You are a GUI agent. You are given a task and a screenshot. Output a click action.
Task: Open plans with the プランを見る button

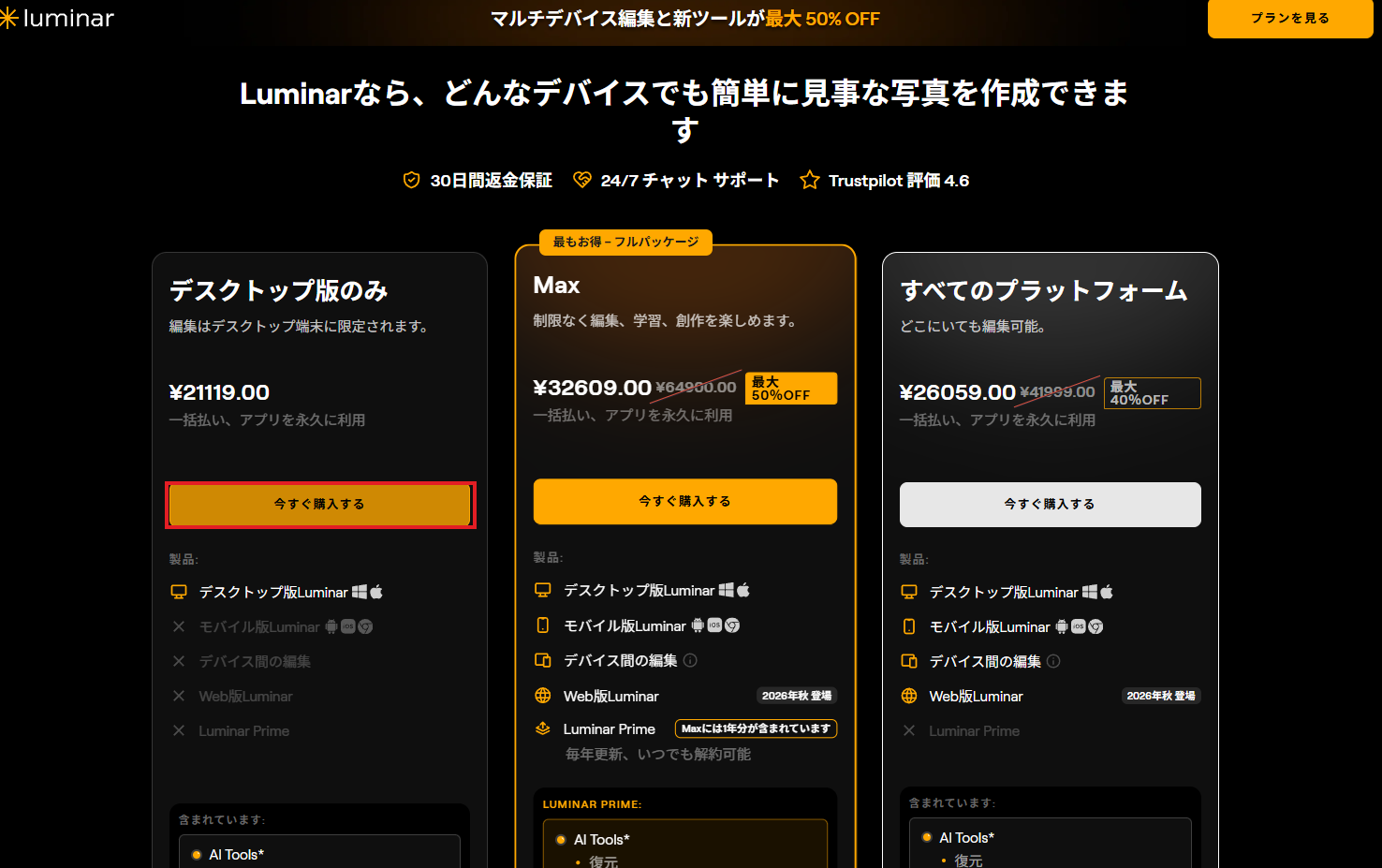(x=1290, y=19)
